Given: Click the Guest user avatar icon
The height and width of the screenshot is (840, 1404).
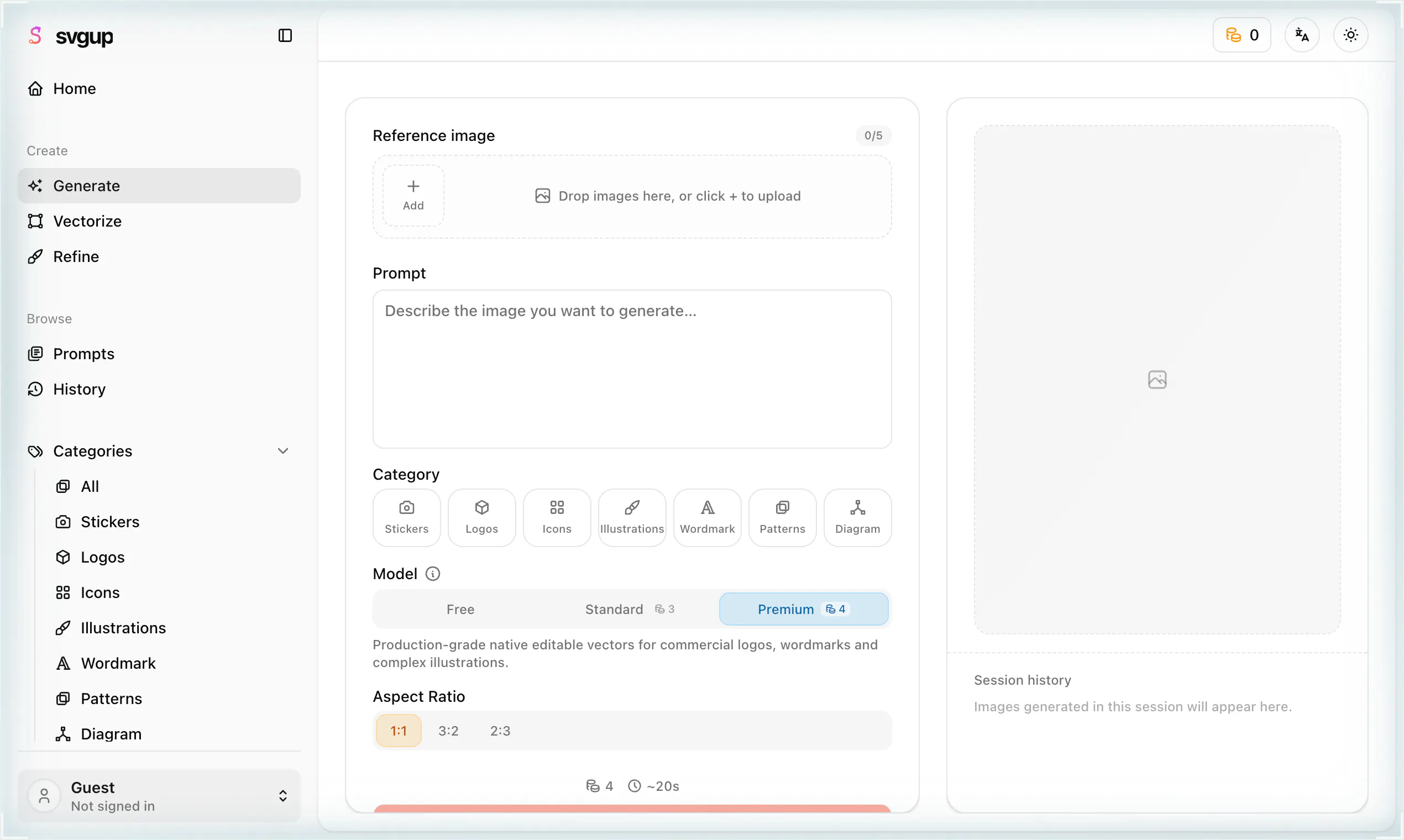Looking at the screenshot, I should [44, 796].
